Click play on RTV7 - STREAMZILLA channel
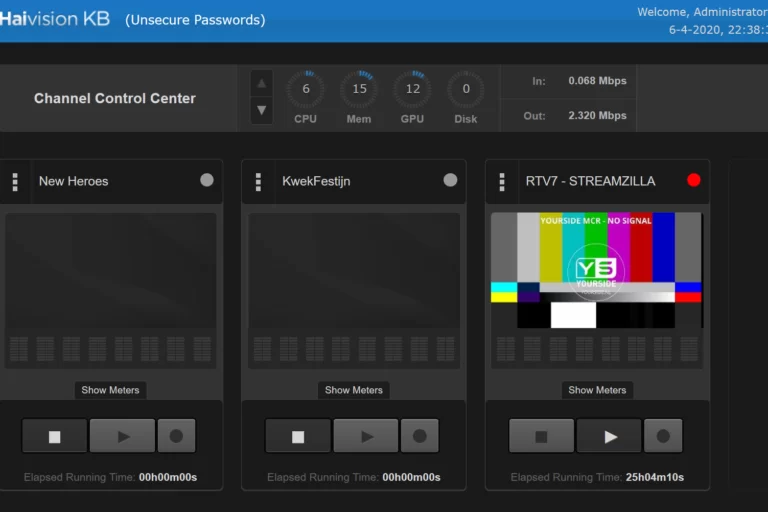This screenshot has width=768, height=512. click(x=609, y=436)
